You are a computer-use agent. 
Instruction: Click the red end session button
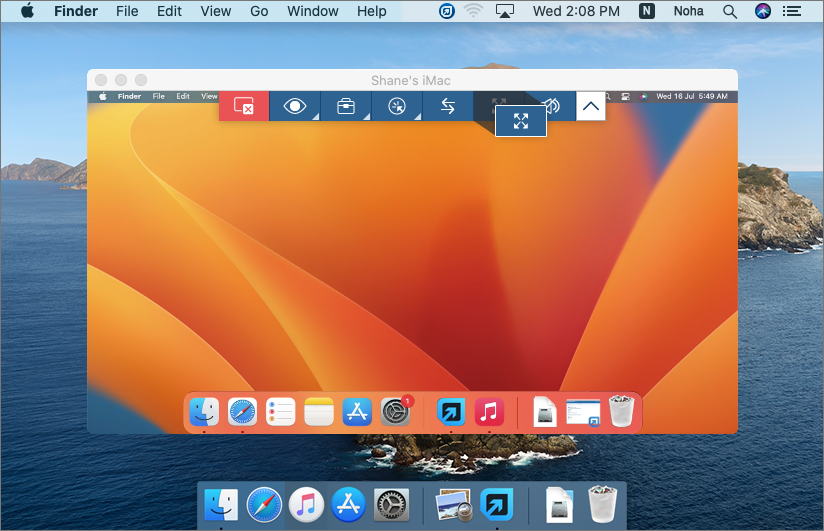[244, 106]
